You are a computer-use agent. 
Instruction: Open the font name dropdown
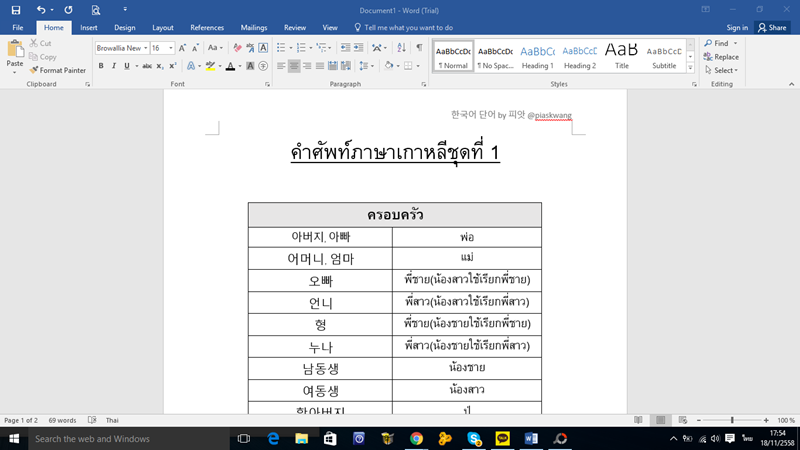145,48
